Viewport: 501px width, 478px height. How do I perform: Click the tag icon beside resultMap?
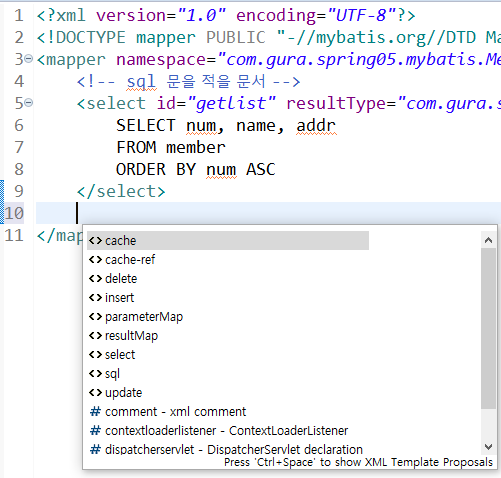(x=95, y=336)
